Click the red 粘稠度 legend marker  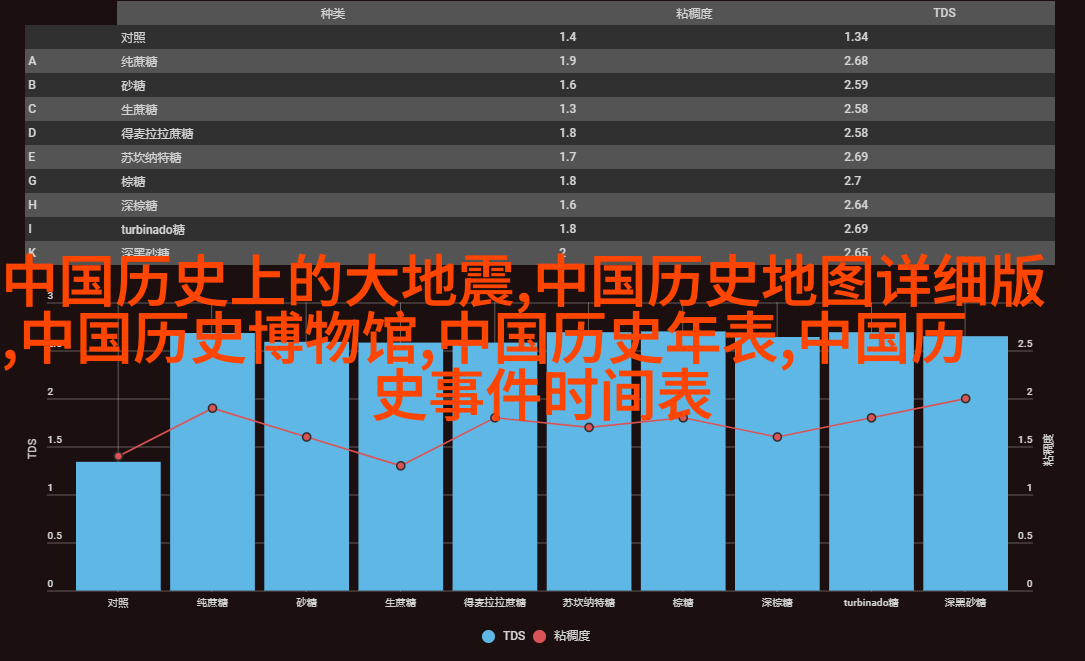540,636
